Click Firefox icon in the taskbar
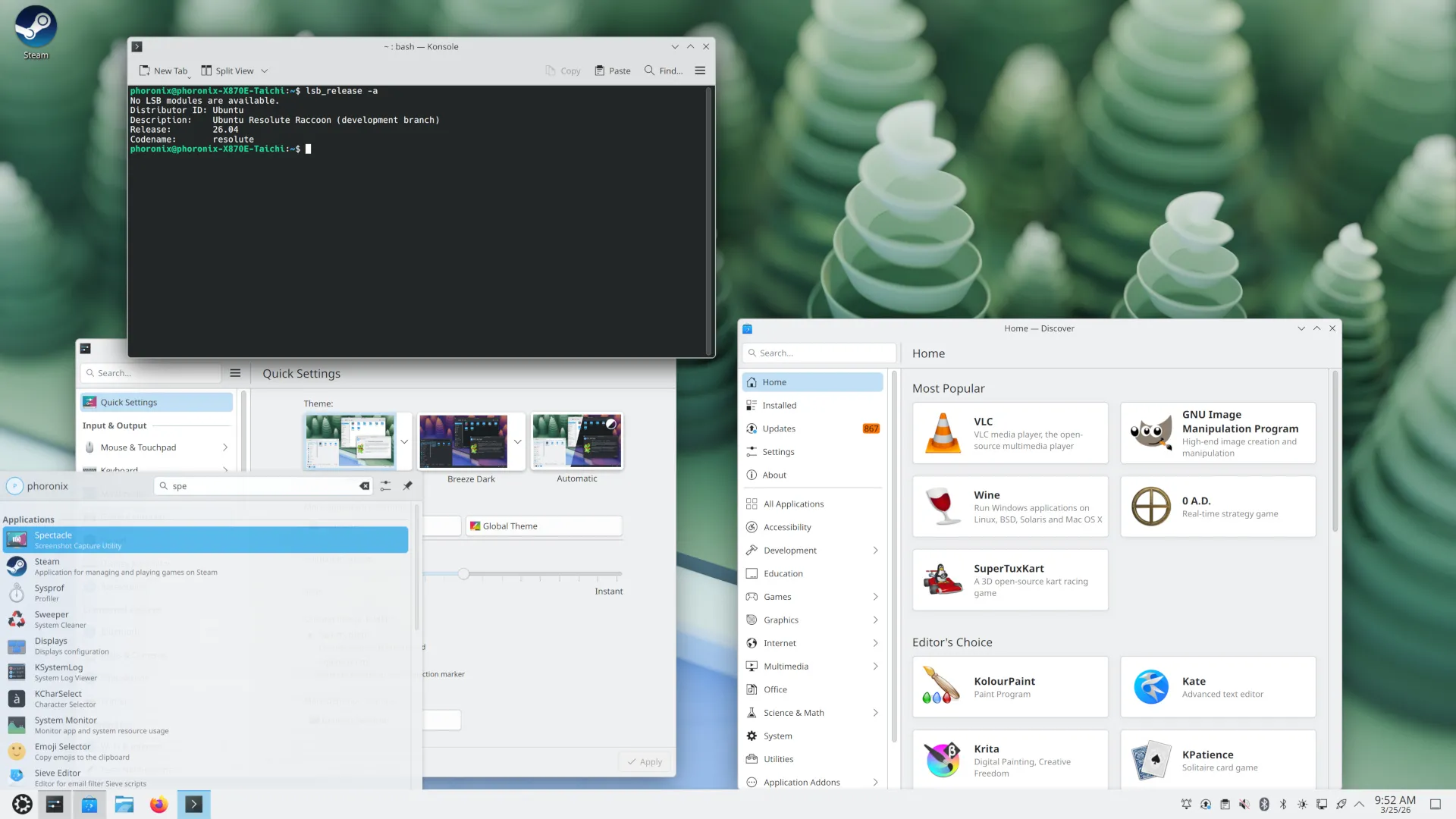 158,805
